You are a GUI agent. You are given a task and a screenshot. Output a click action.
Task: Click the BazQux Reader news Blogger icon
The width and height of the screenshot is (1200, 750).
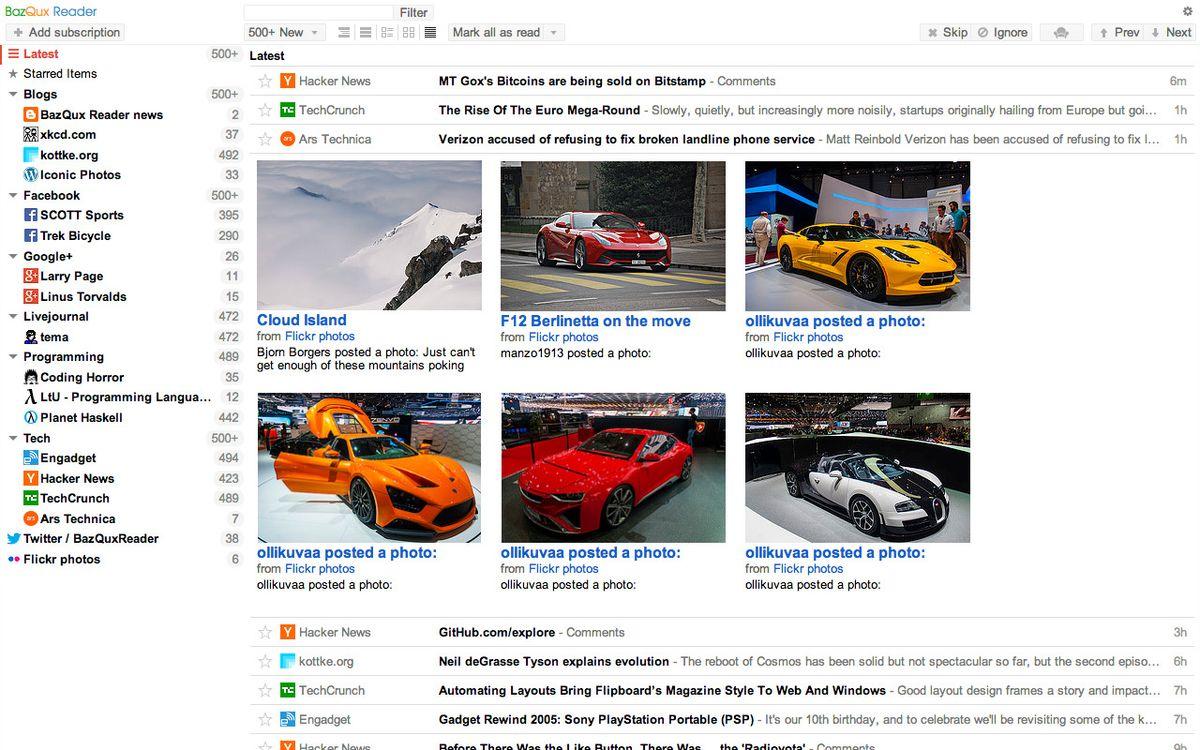(31, 114)
